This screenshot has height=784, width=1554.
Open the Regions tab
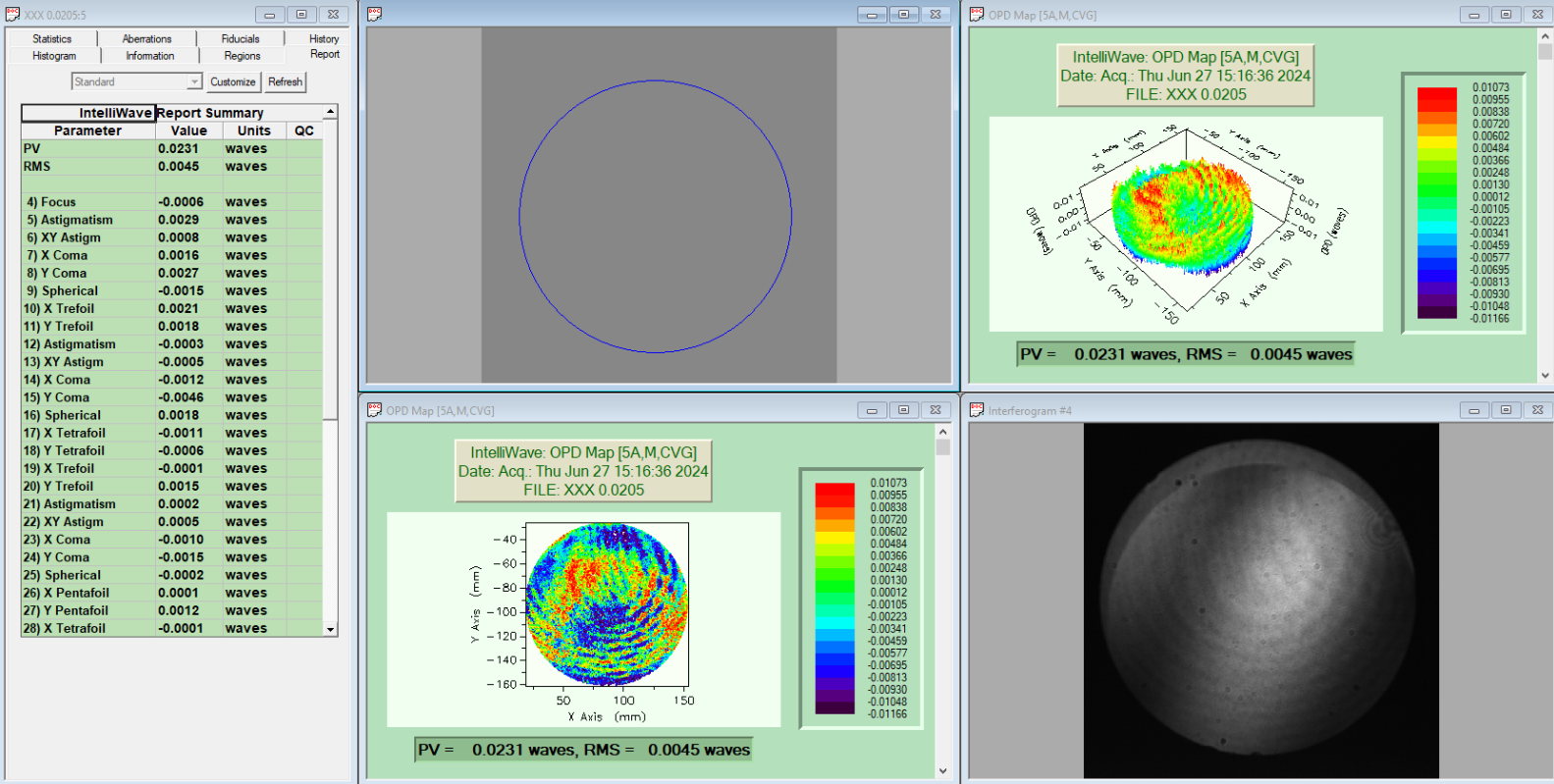[242, 56]
